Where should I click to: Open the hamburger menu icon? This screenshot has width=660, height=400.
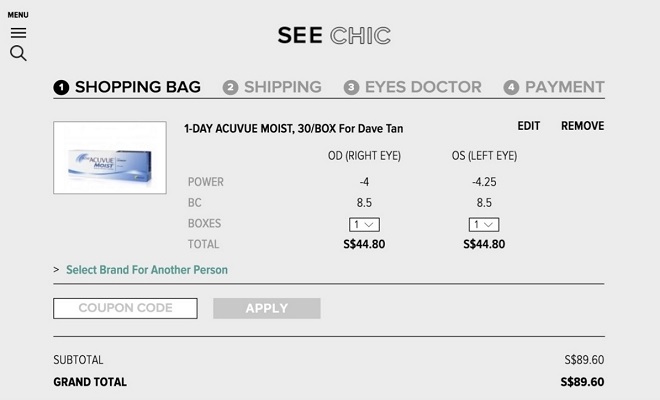click(x=18, y=32)
